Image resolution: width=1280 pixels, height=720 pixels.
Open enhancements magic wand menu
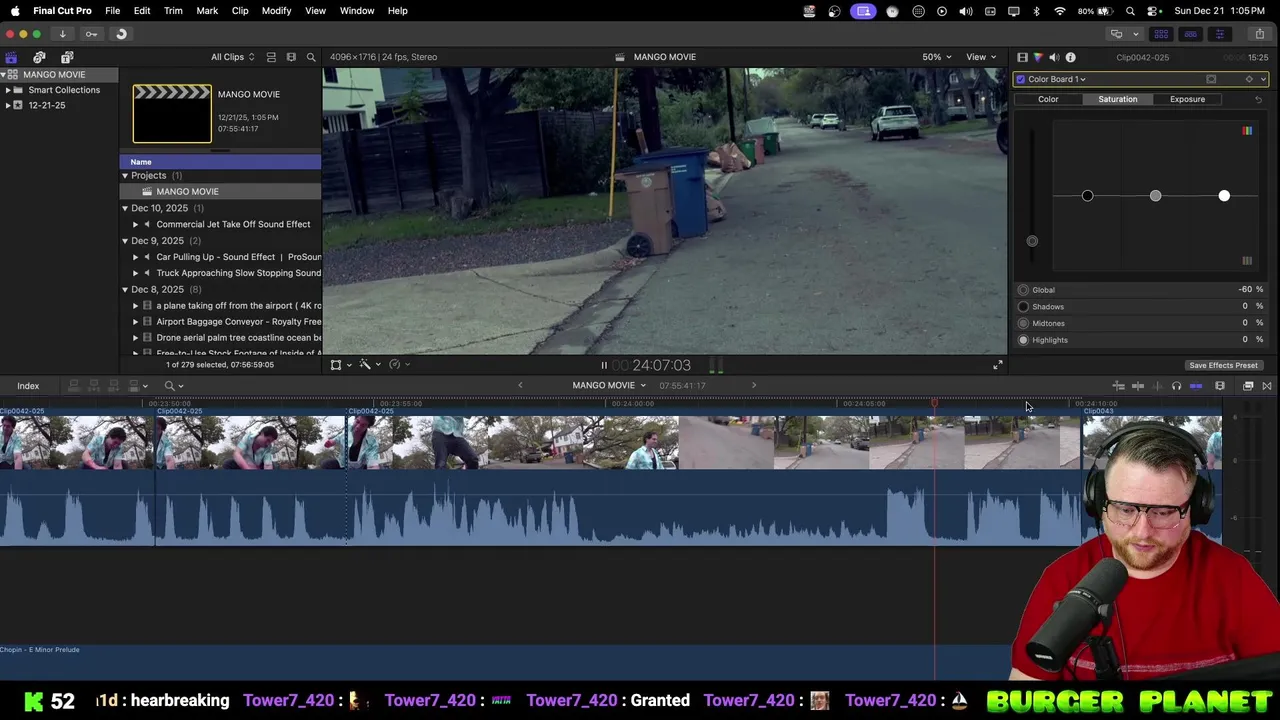369,365
